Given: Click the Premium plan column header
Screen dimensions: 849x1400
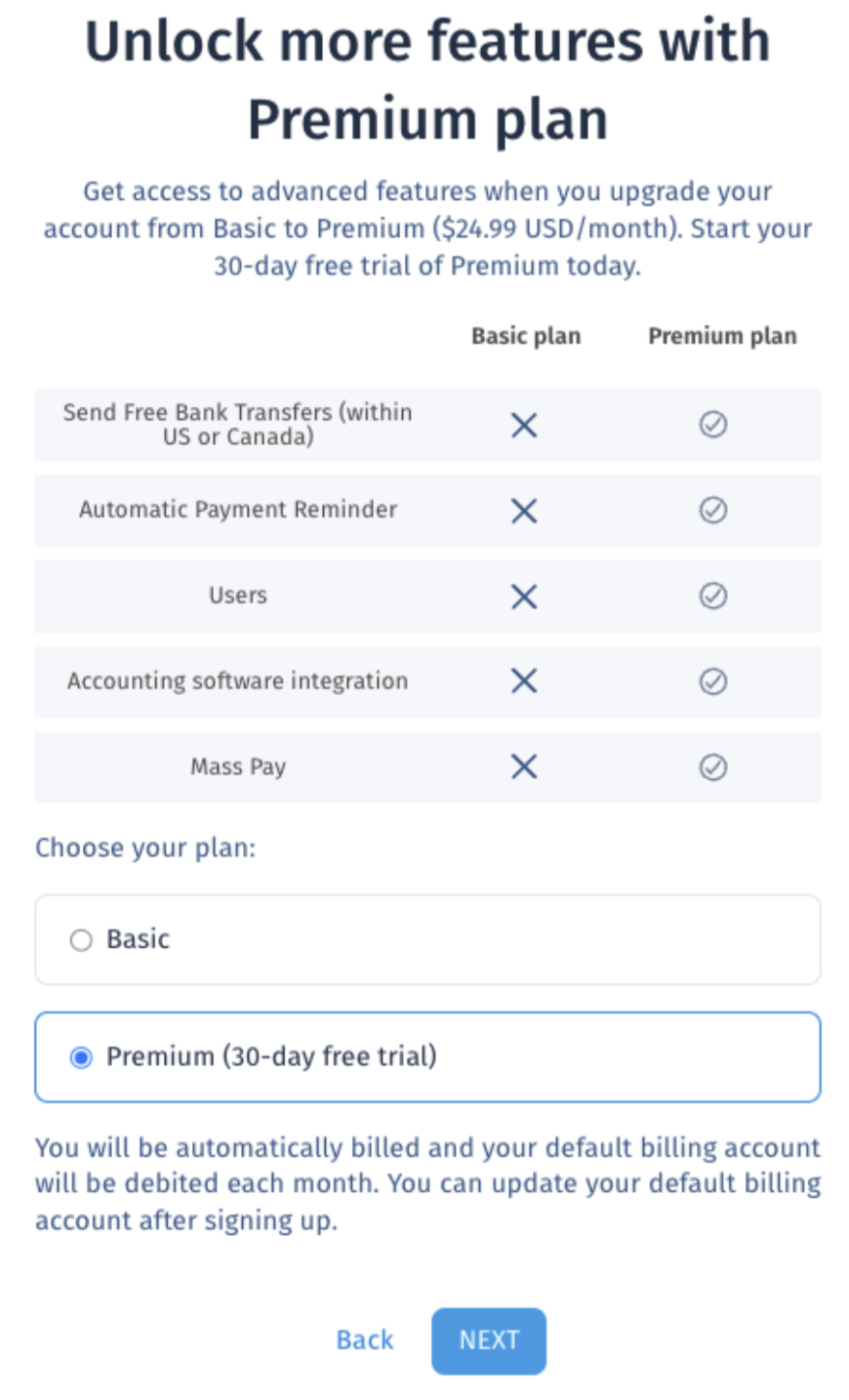Looking at the screenshot, I should click(x=722, y=336).
